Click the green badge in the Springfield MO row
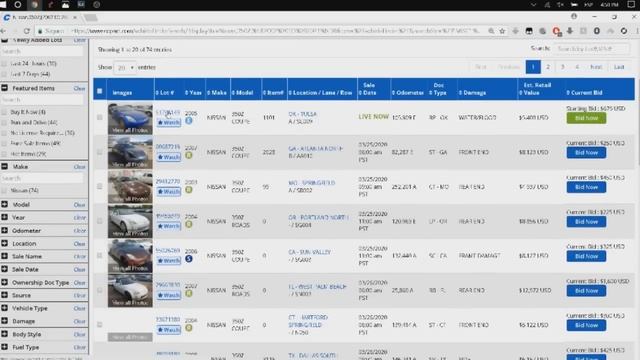 pos(189,190)
